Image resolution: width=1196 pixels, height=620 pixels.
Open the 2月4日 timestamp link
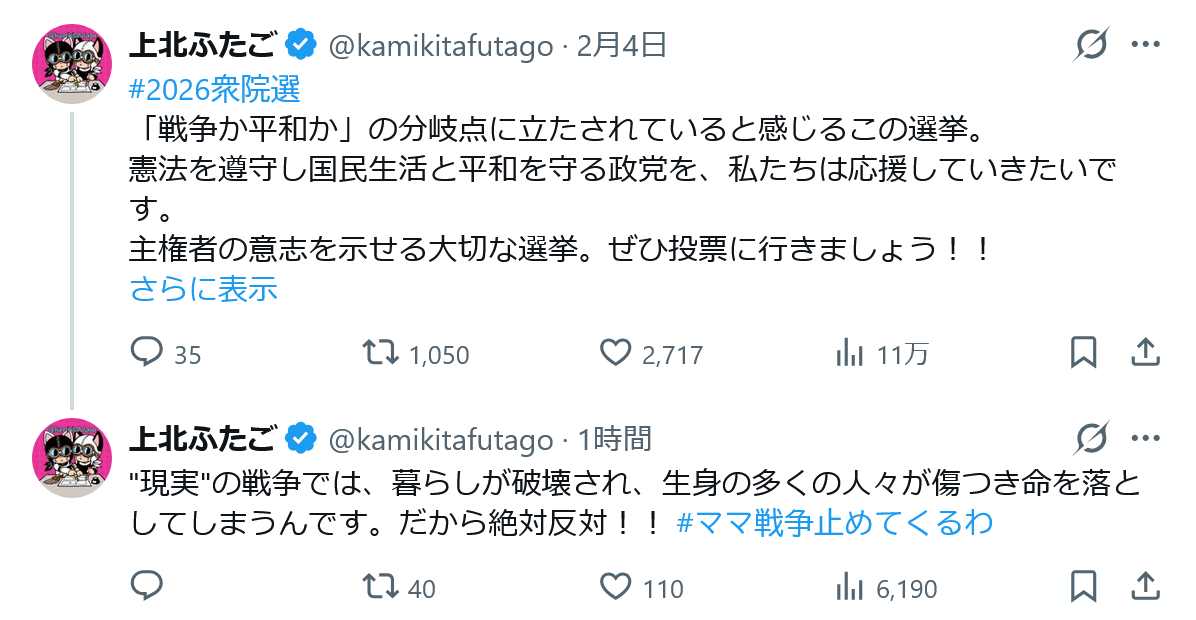(621, 46)
